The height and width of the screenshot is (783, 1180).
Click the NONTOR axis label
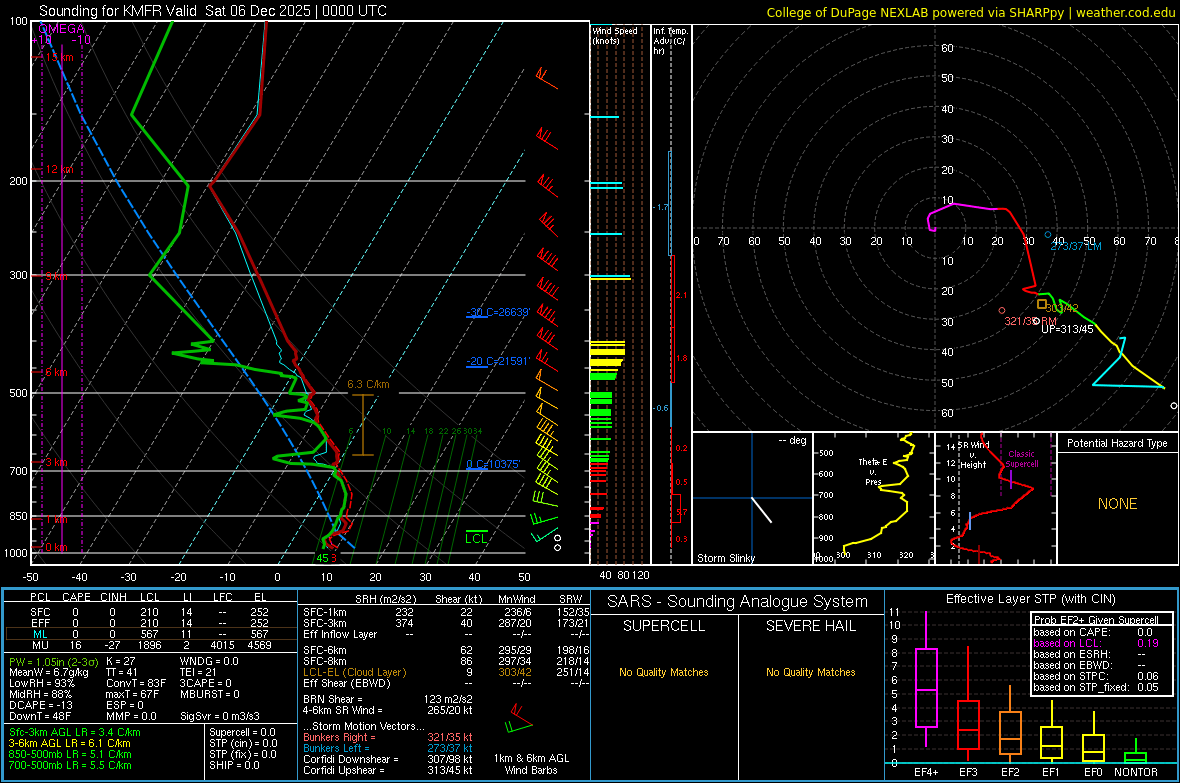(1136, 772)
